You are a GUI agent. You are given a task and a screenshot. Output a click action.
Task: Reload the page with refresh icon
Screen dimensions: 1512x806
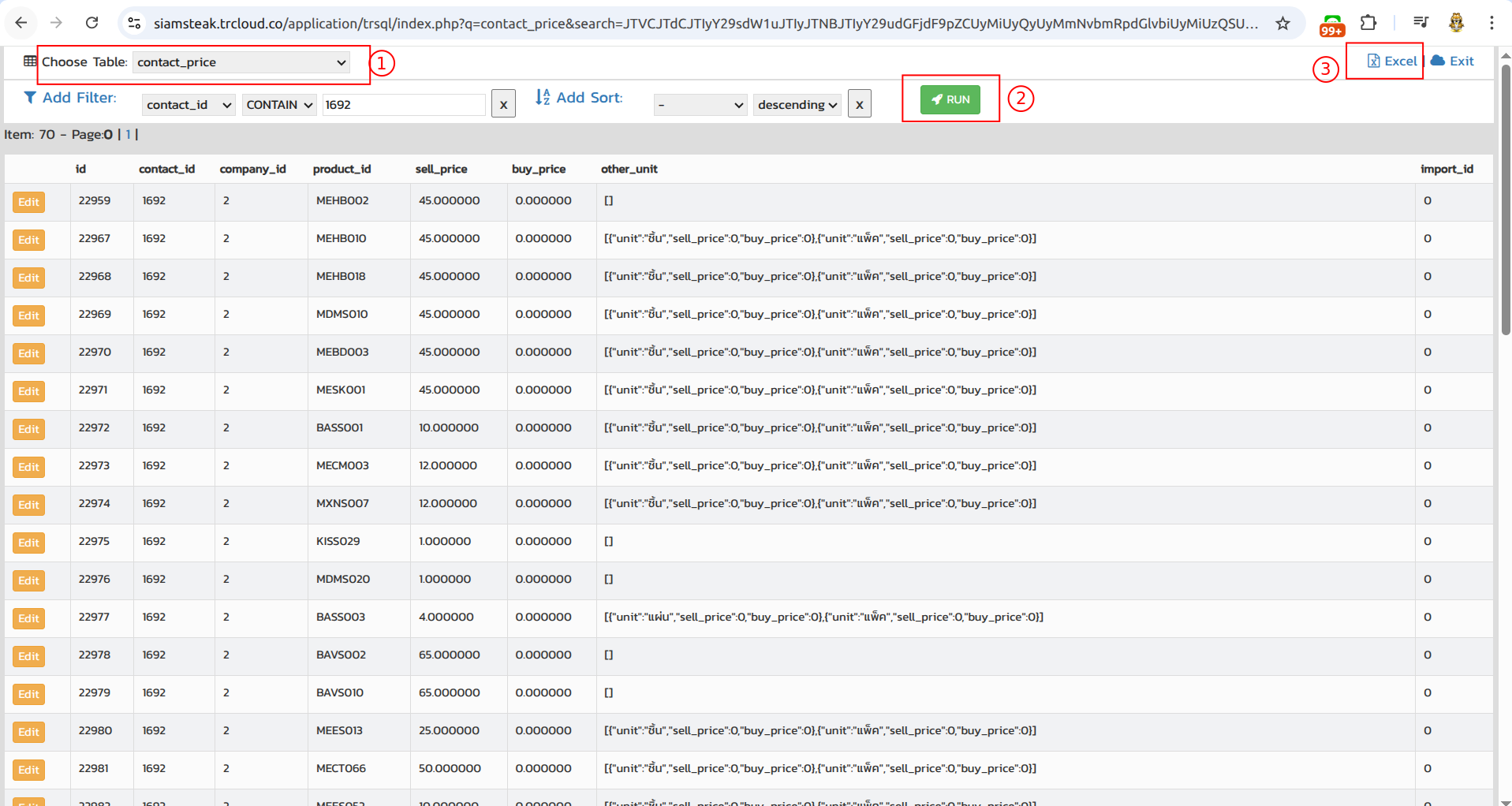[91, 23]
